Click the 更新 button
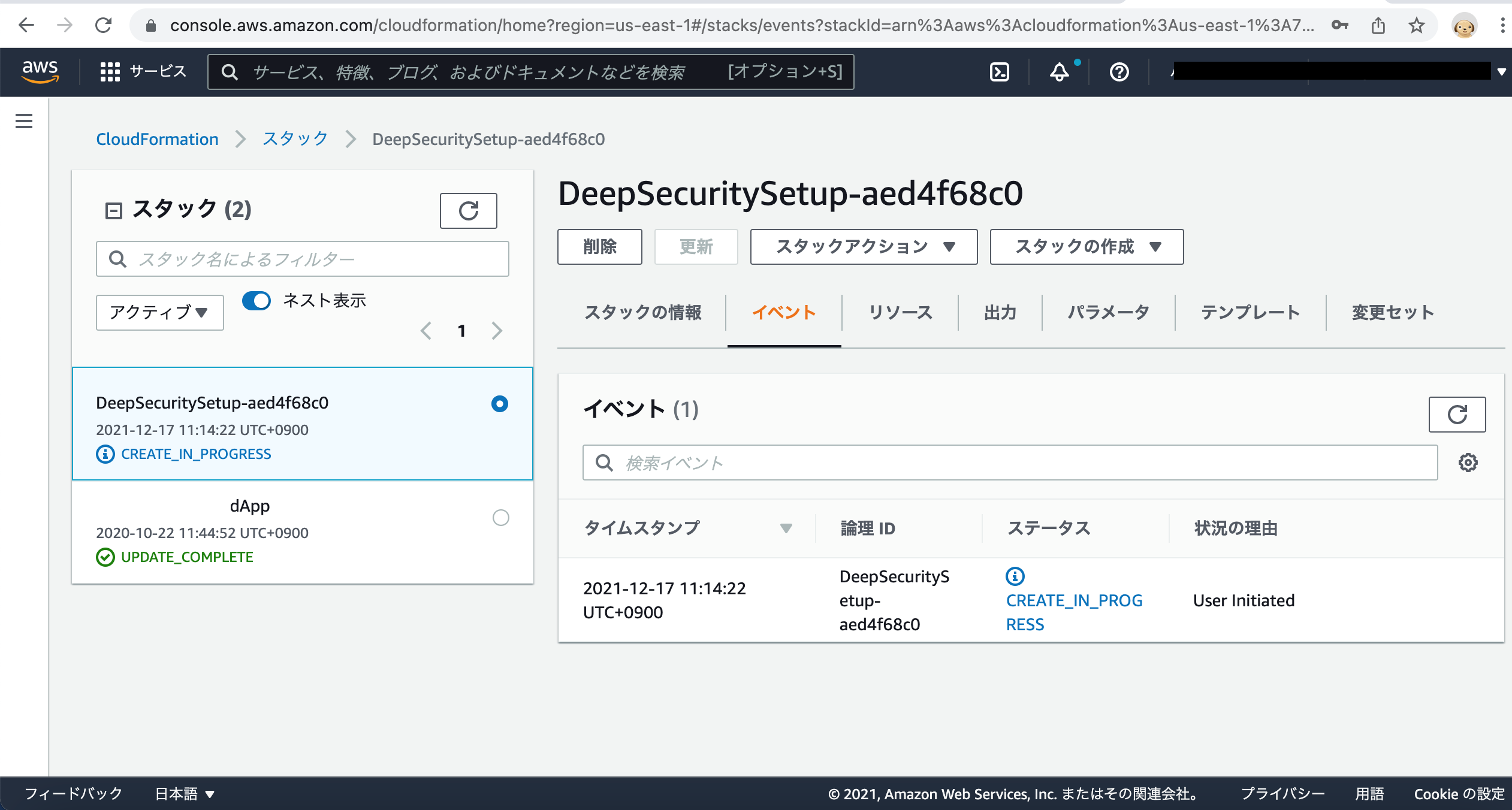Viewport: 1512px width, 810px height. click(x=696, y=246)
